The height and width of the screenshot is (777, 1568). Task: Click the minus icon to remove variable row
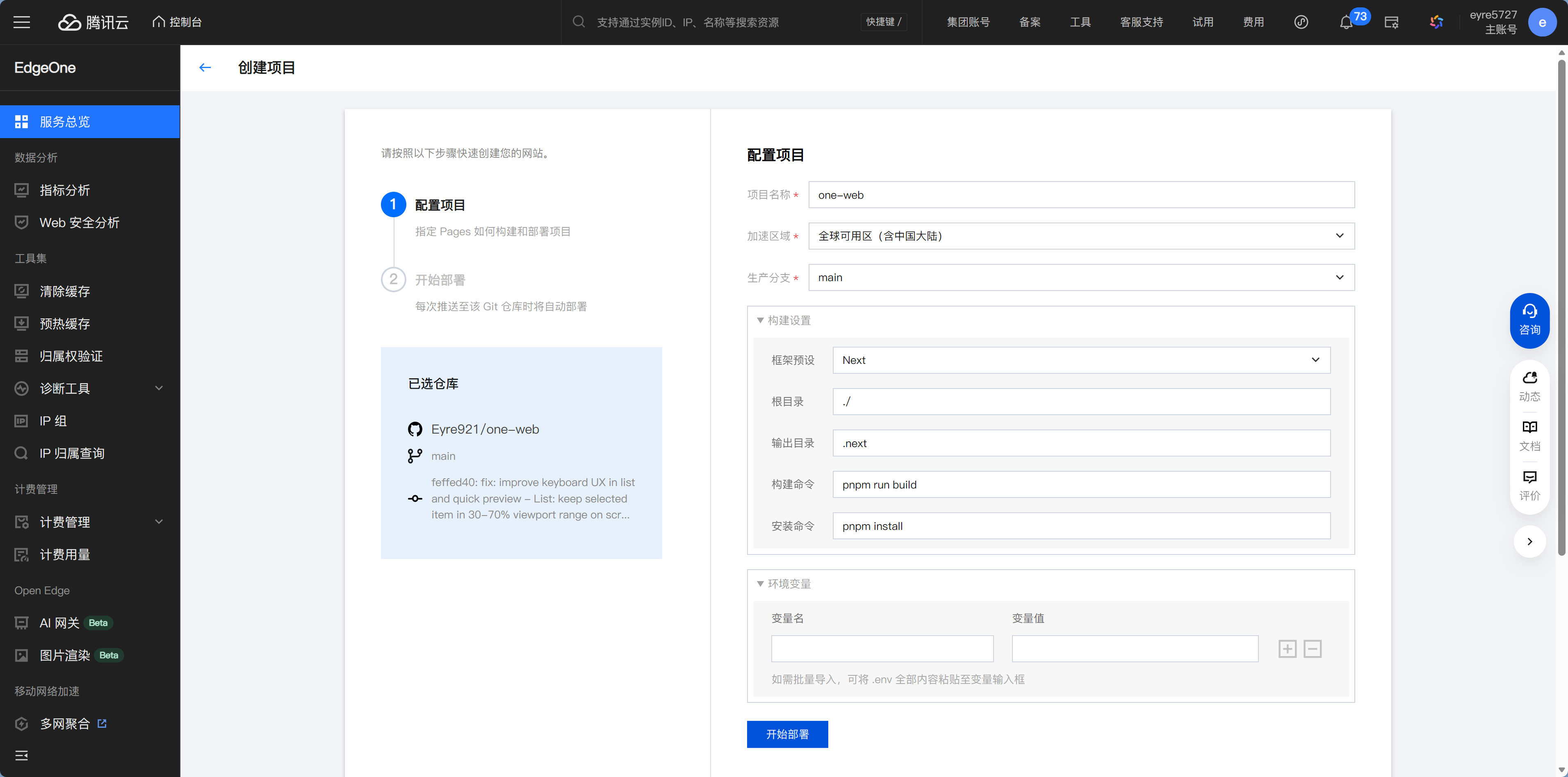click(1313, 649)
